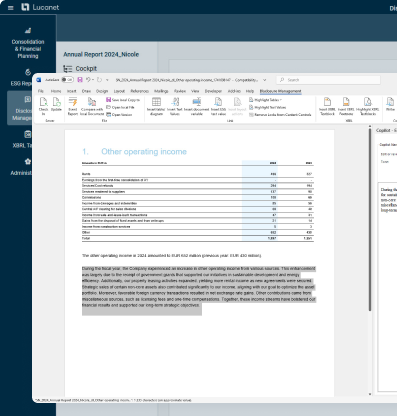Click the Insert table/diagram icon

click(156, 106)
